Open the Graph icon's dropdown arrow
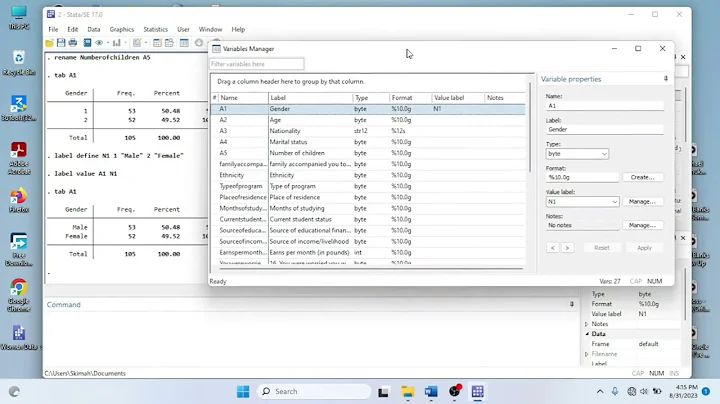Viewport: 720px width, 404px height. coord(125,43)
